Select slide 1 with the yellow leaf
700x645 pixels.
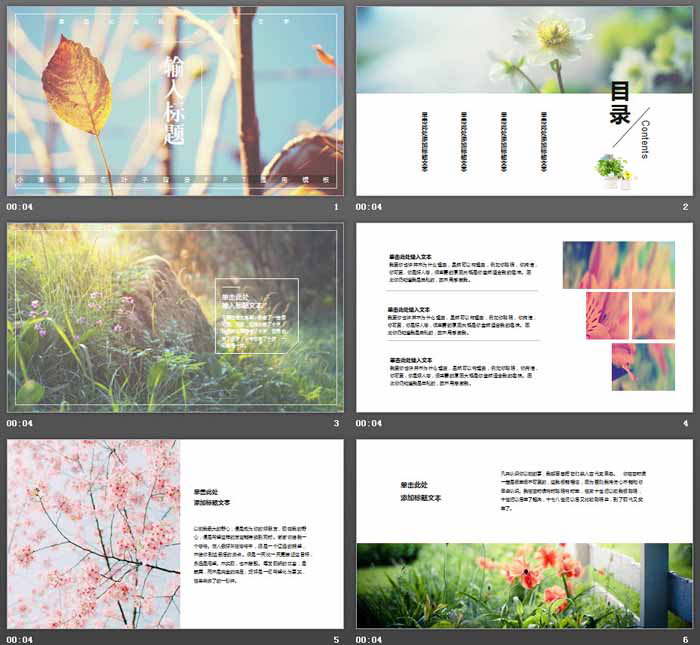pyautogui.click(x=175, y=101)
